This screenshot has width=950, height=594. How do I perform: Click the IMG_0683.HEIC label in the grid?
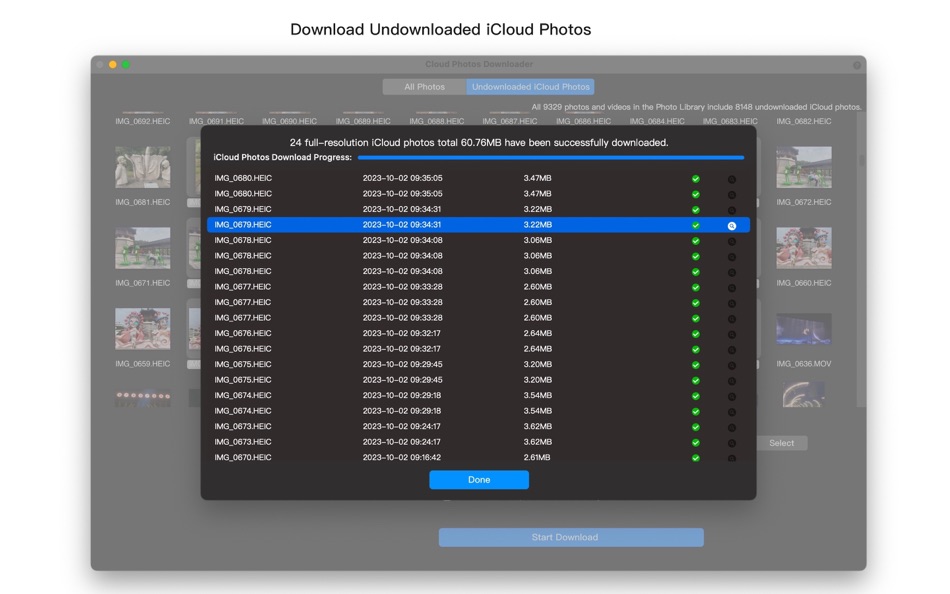tap(730, 121)
